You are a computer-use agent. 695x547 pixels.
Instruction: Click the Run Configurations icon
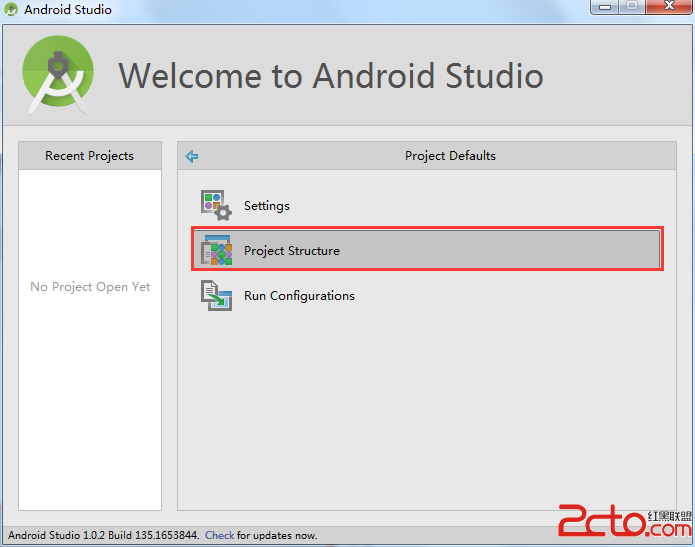click(x=216, y=296)
